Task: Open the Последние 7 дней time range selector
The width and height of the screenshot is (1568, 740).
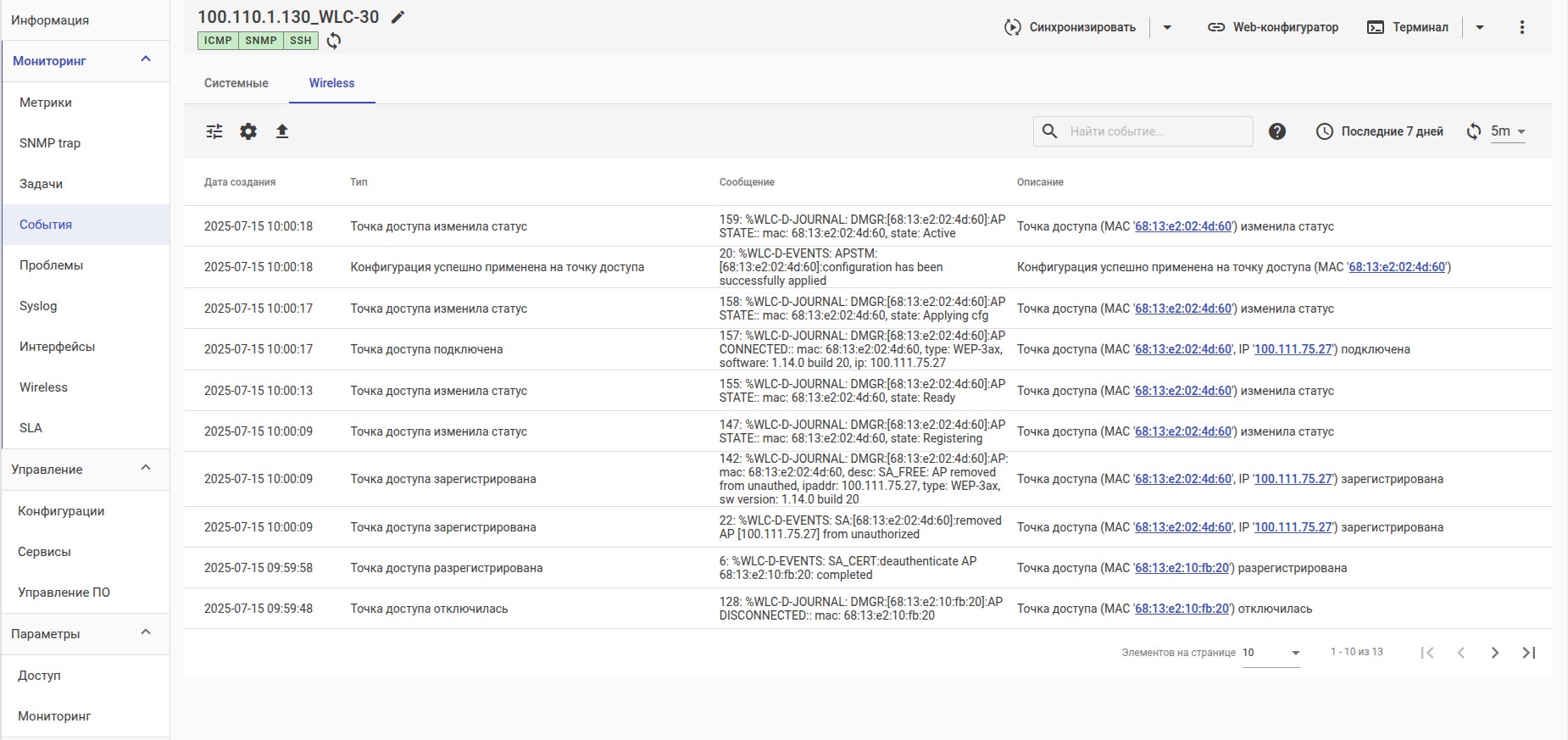Action: tap(1380, 131)
